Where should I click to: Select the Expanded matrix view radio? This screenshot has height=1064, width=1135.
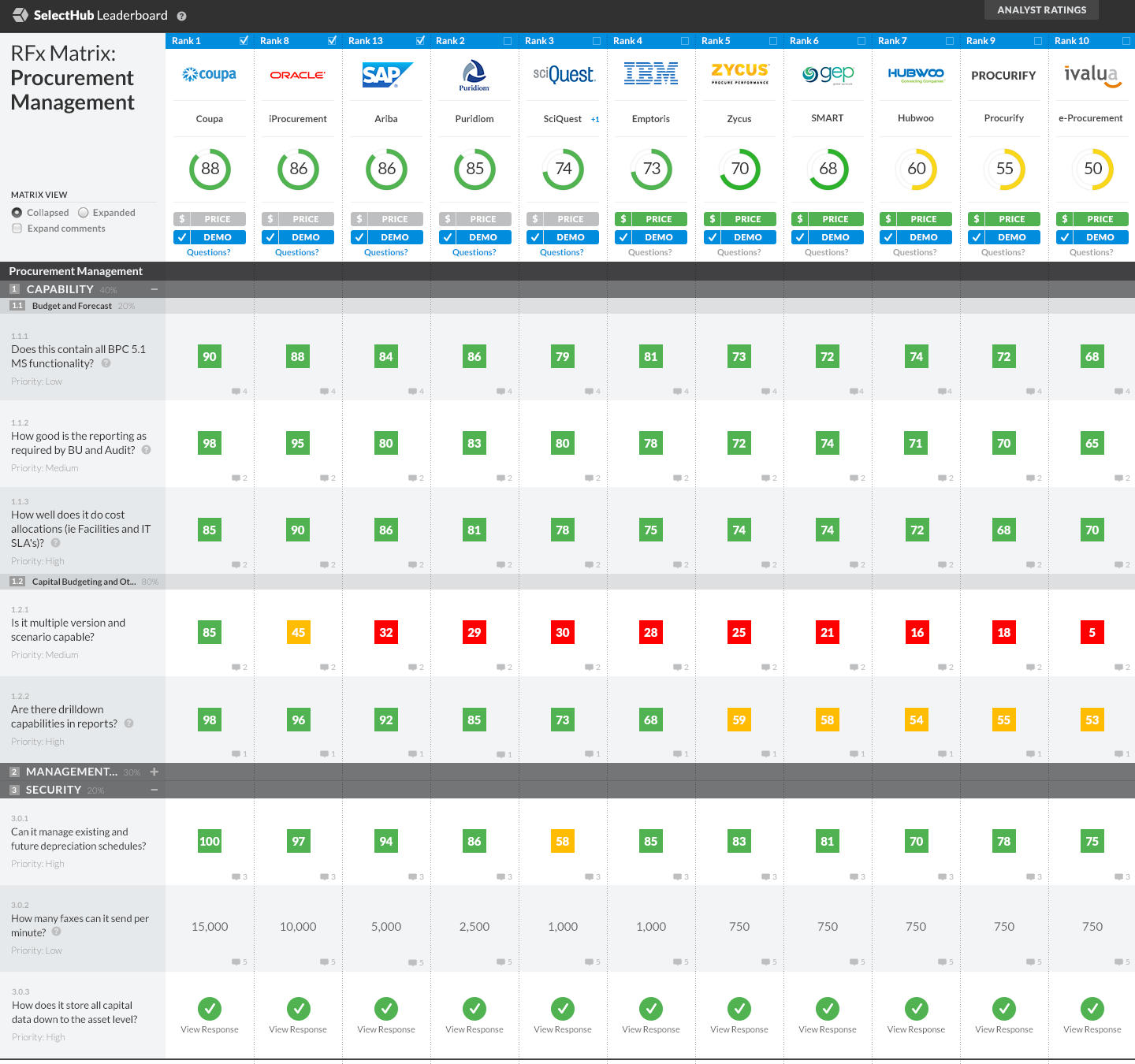[x=84, y=213]
